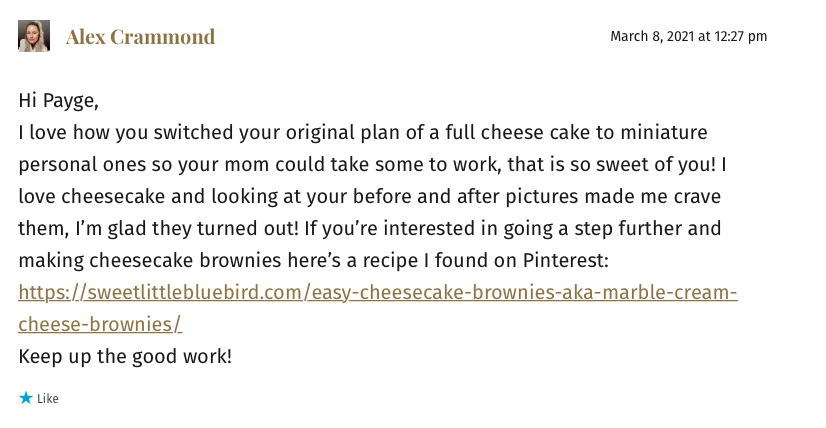
Task: Open the Alex Crammond author name link
Action: (141, 37)
